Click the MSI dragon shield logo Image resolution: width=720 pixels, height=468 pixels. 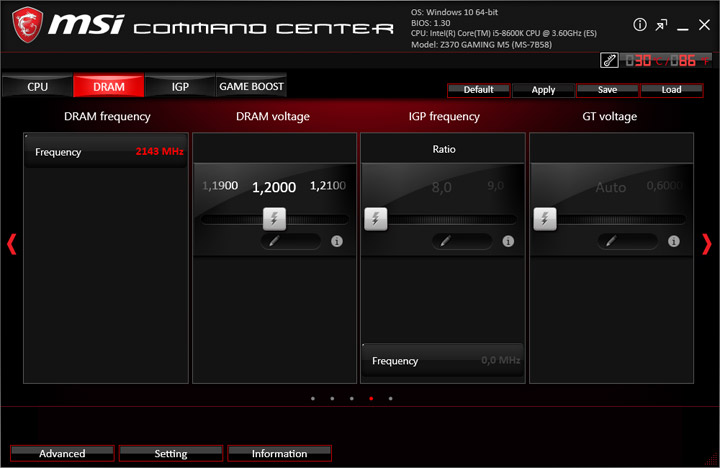(x=28, y=25)
